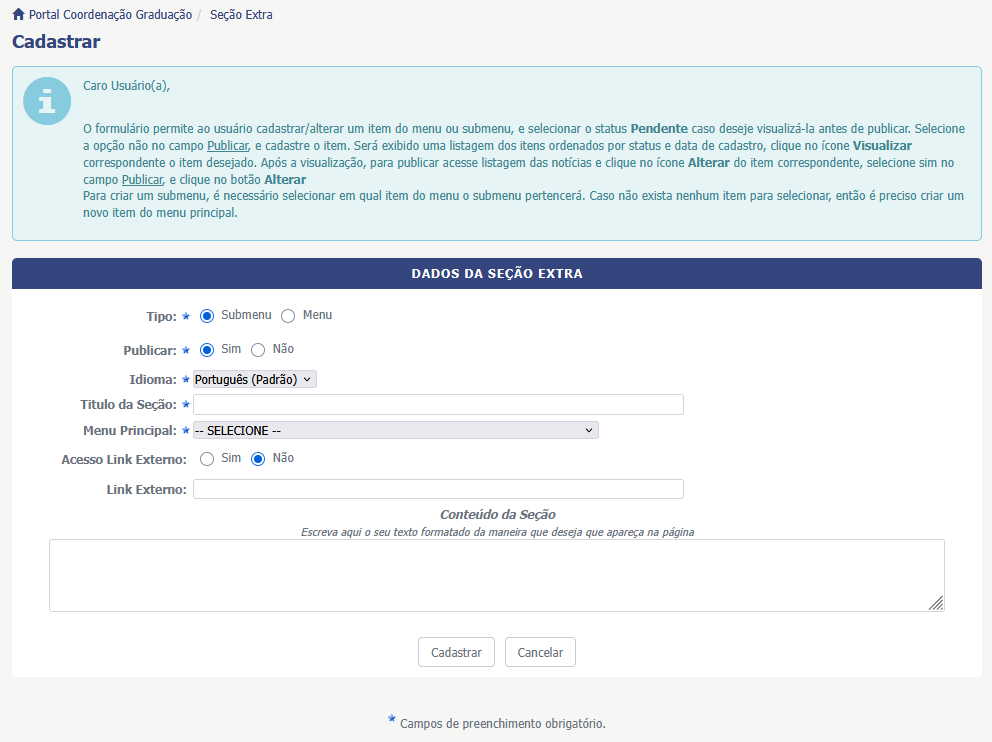This screenshot has width=992, height=742.
Task: Click the 'Link Externo:' label
Action: tap(147, 490)
